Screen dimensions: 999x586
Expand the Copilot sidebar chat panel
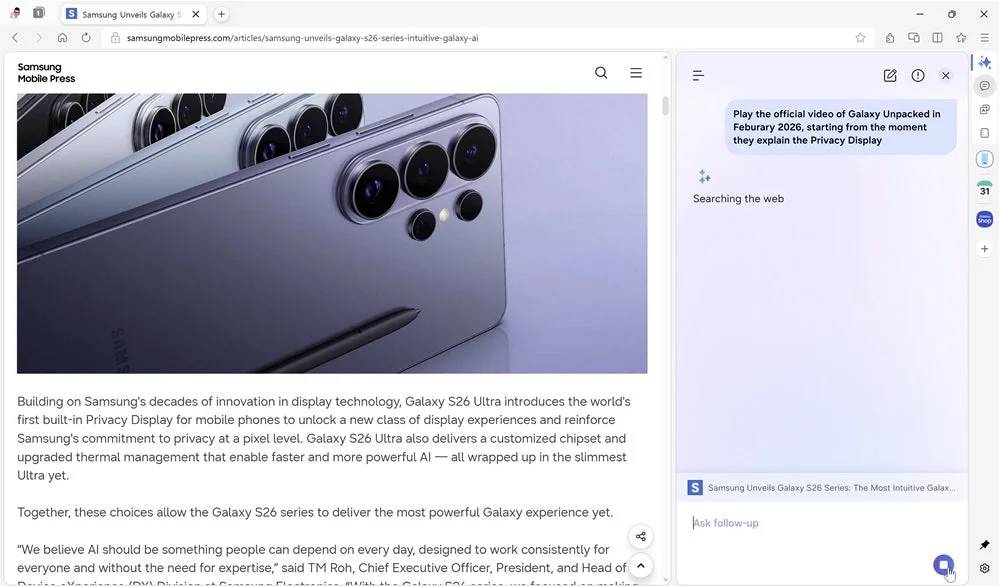click(984, 61)
